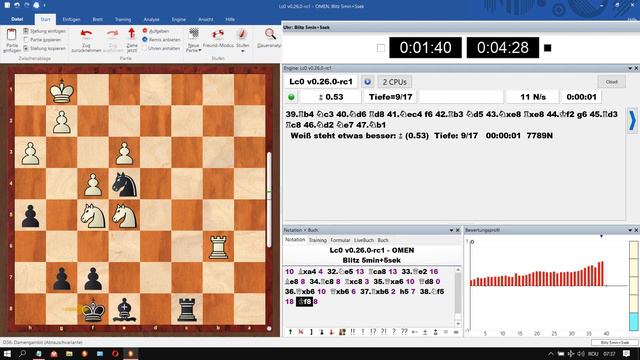
Task: Select the white rook on the board
Action: (x=218, y=247)
